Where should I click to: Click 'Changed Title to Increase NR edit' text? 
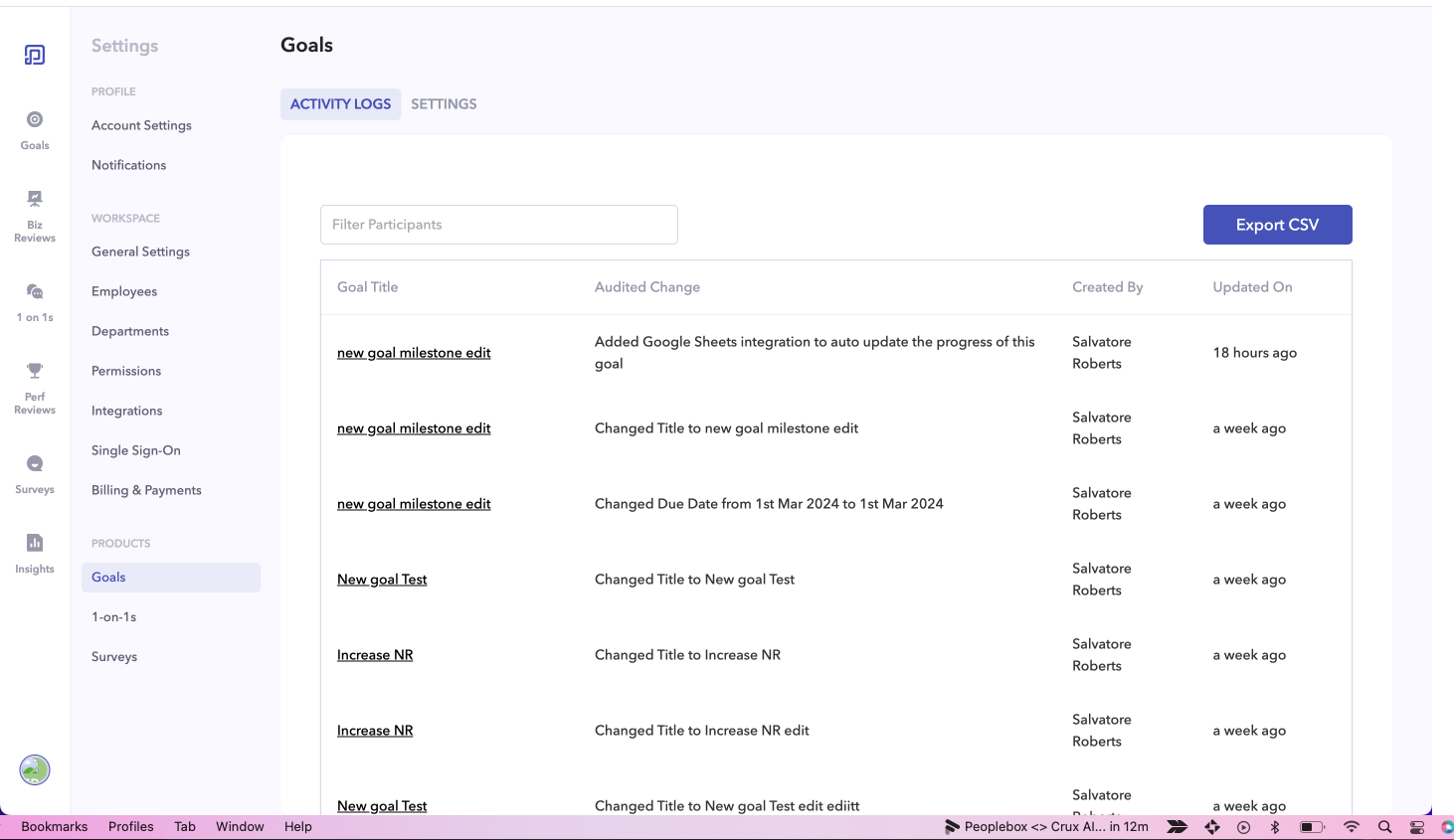pos(701,731)
